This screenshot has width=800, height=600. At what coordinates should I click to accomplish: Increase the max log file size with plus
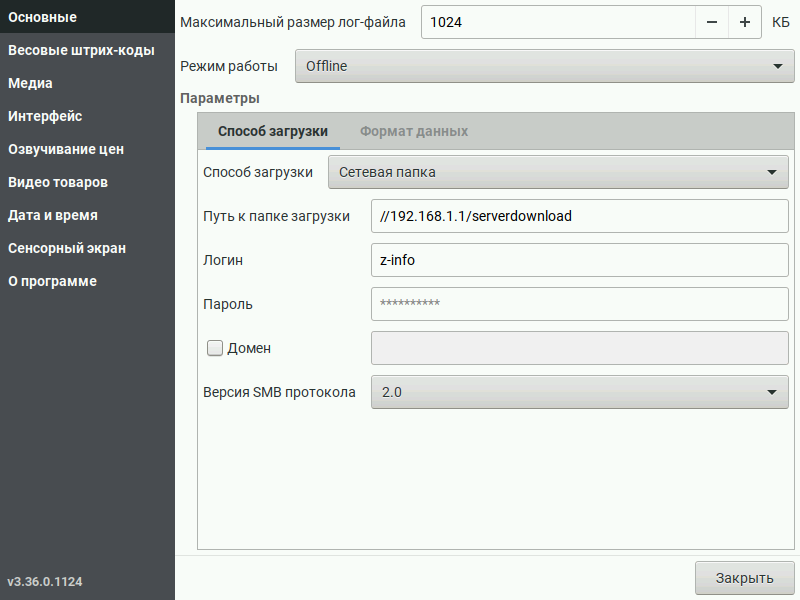point(745,22)
